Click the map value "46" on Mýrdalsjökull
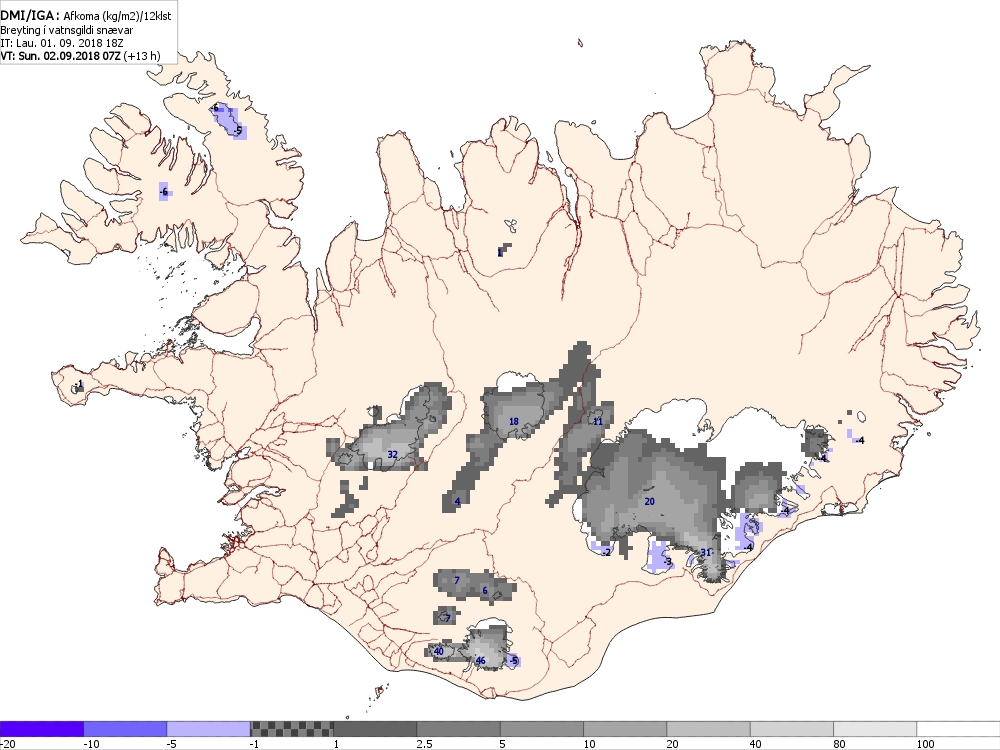This screenshot has width=1000, height=750. tap(480, 661)
